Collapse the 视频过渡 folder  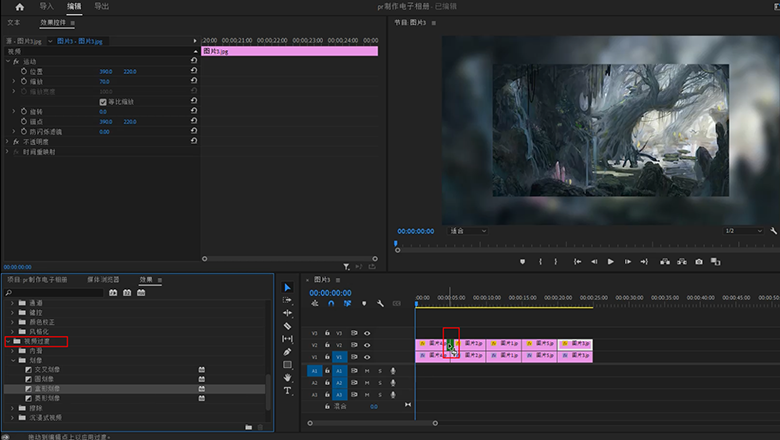8,341
